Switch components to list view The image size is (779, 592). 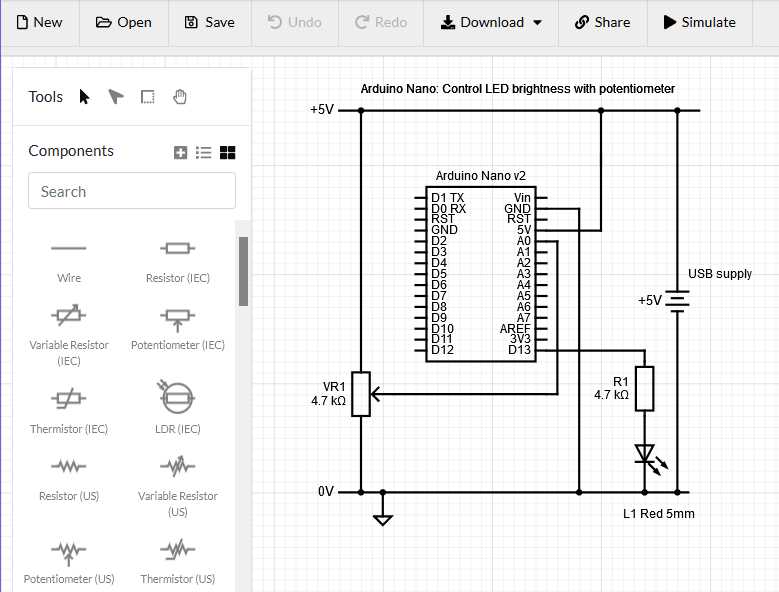click(x=204, y=152)
